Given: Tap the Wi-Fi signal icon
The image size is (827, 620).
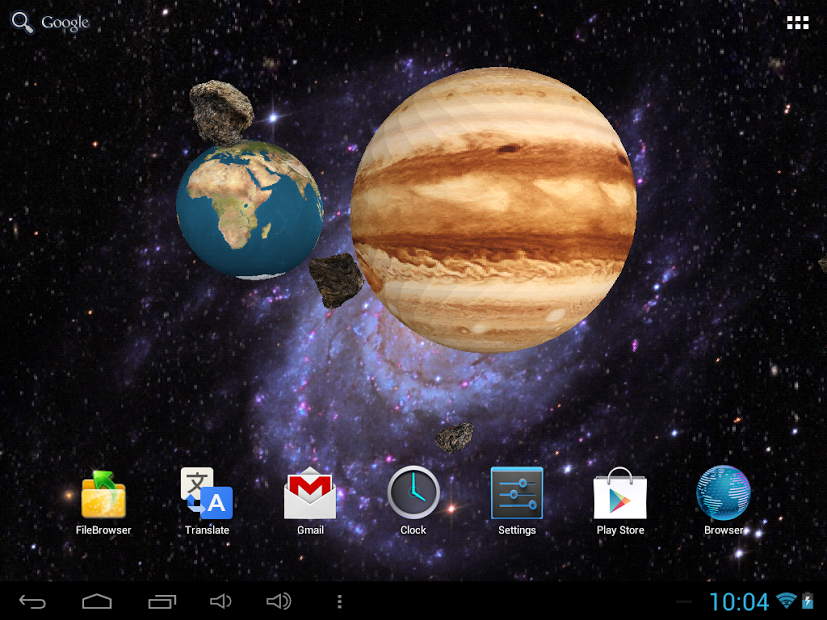Looking at the screenshot, I should coord(786,600).
